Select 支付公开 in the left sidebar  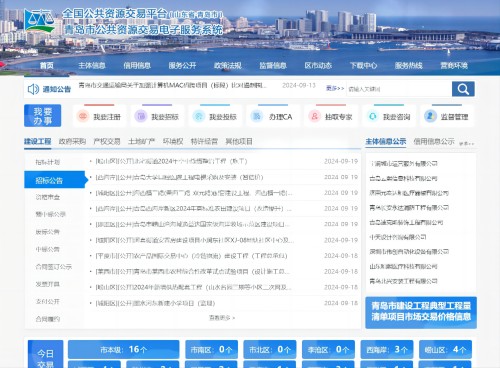(47, 301)
